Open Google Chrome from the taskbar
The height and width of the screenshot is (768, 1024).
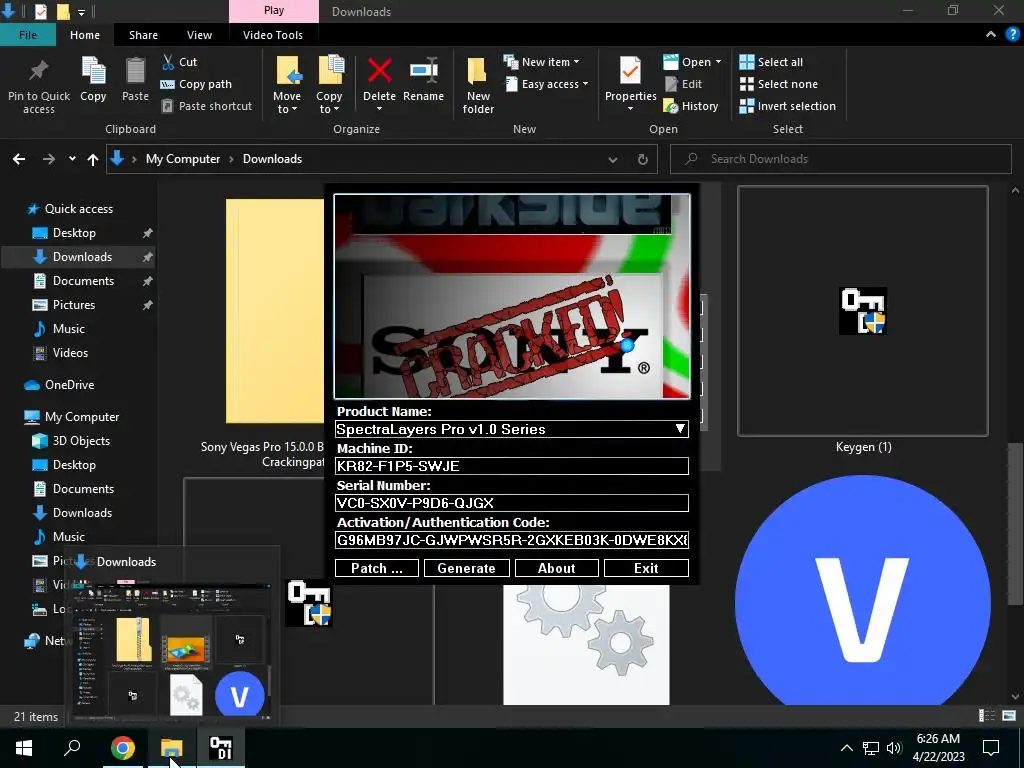[x=122, y=748]
